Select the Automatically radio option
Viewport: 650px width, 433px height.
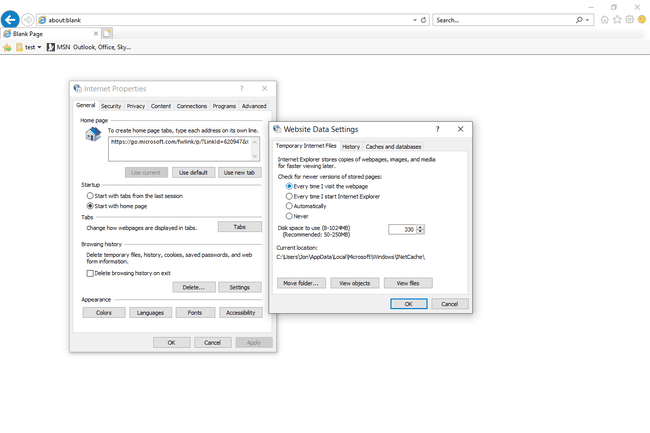click(x=306, y=206)
